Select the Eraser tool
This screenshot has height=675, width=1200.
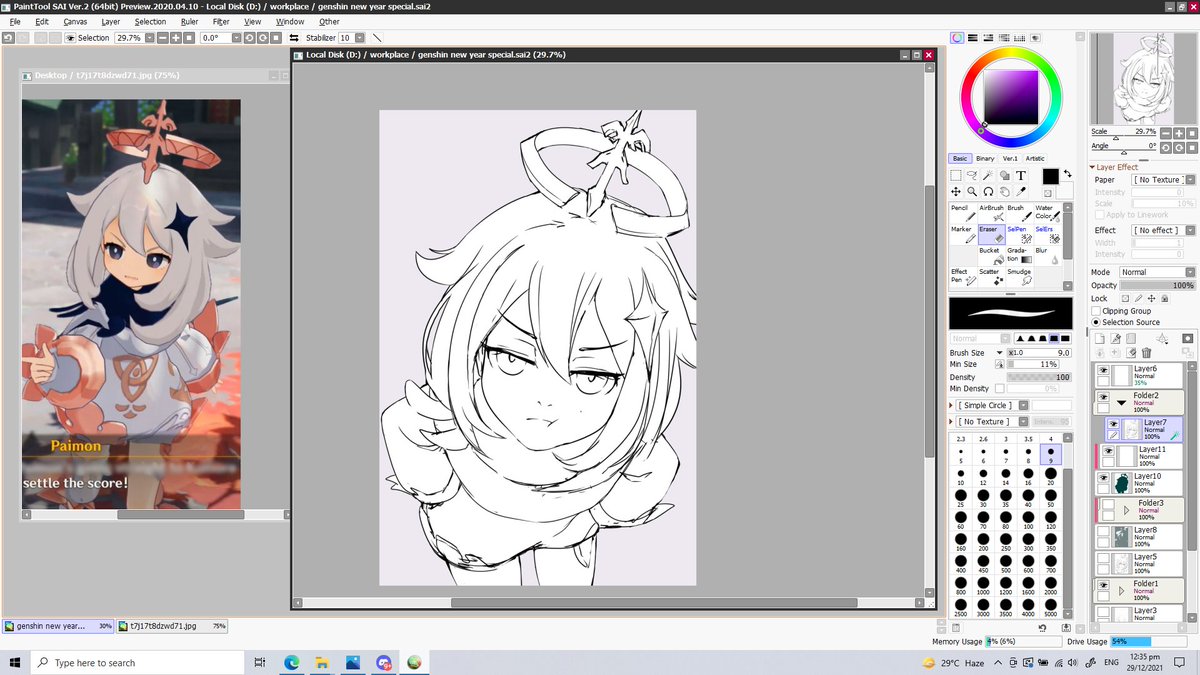[x=990, y=235]
